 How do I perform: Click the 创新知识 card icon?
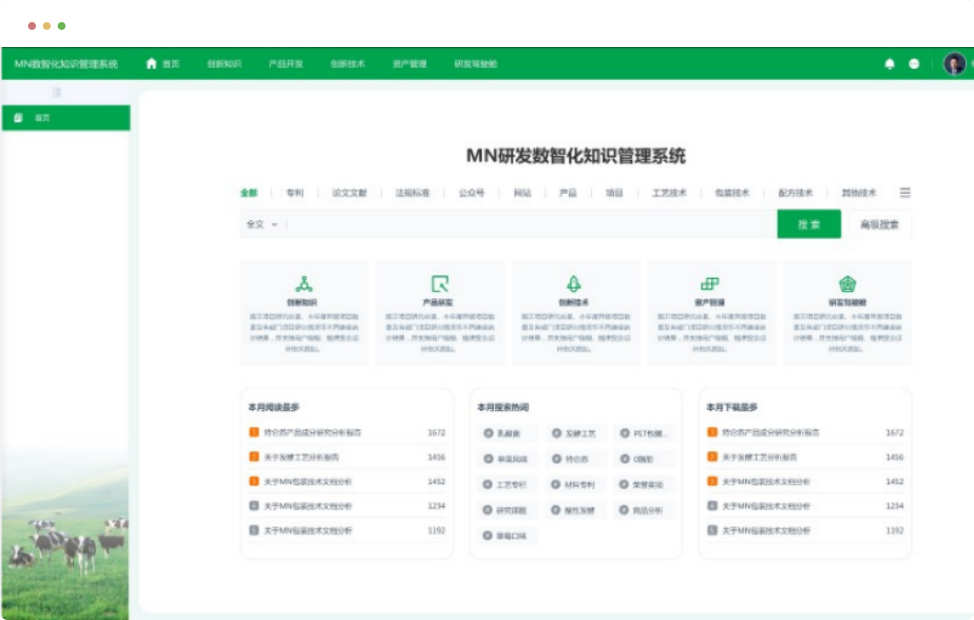tap(304, 284)
